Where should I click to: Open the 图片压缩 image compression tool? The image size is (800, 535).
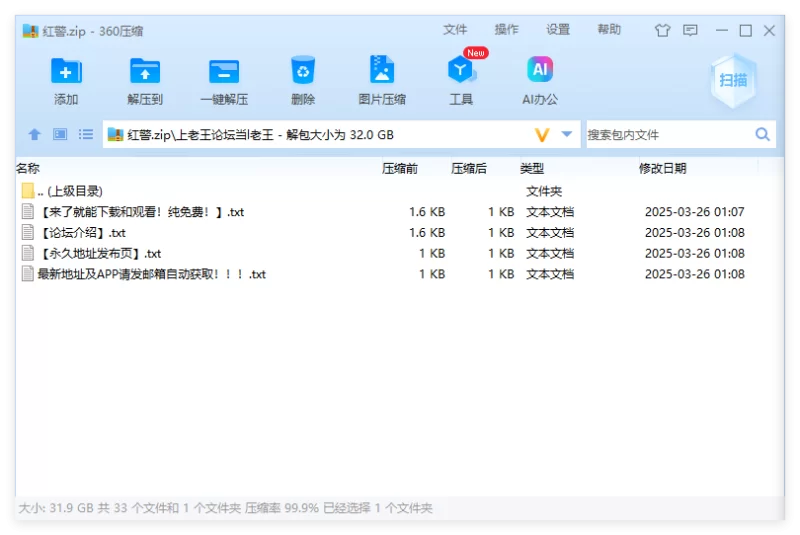pyautogui.click(x=382, y=69)
